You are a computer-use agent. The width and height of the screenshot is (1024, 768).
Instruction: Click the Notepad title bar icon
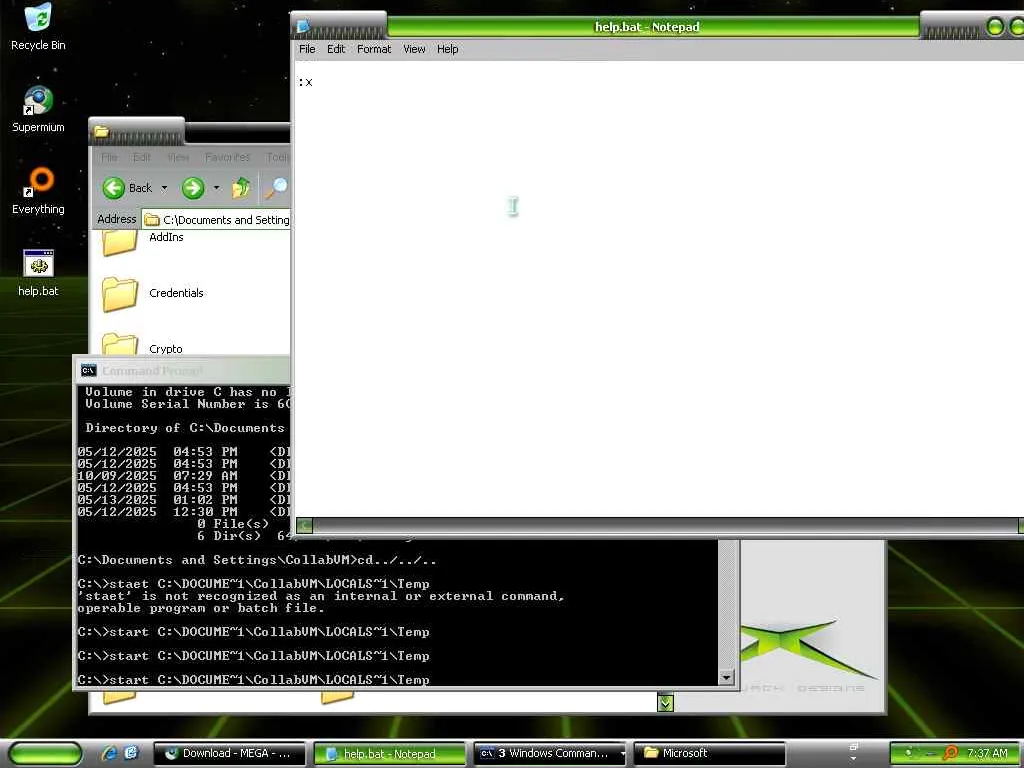304,27
